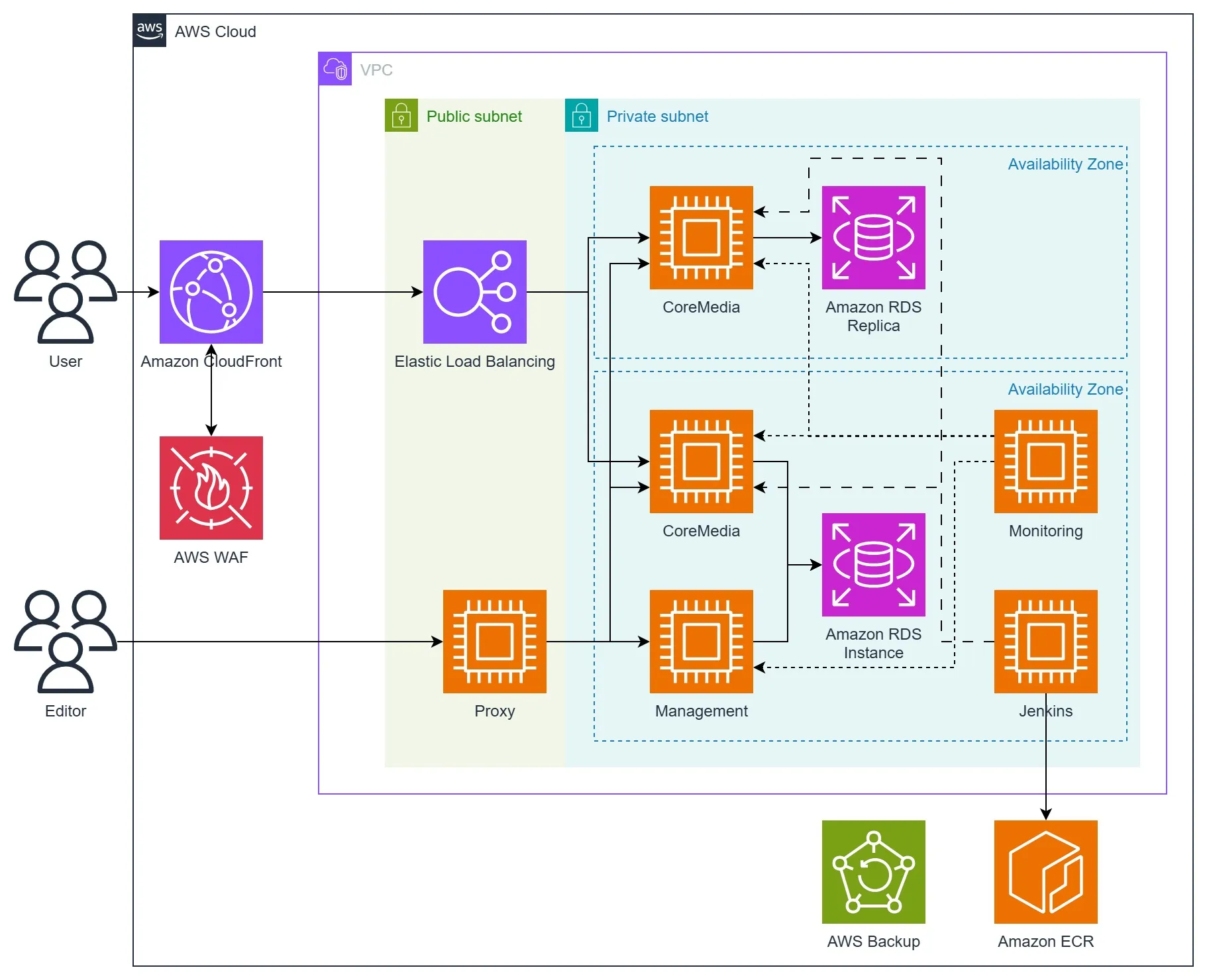
Task: Select the AWS WAF label
Action: pyautogui.click(x=211, y=558)
